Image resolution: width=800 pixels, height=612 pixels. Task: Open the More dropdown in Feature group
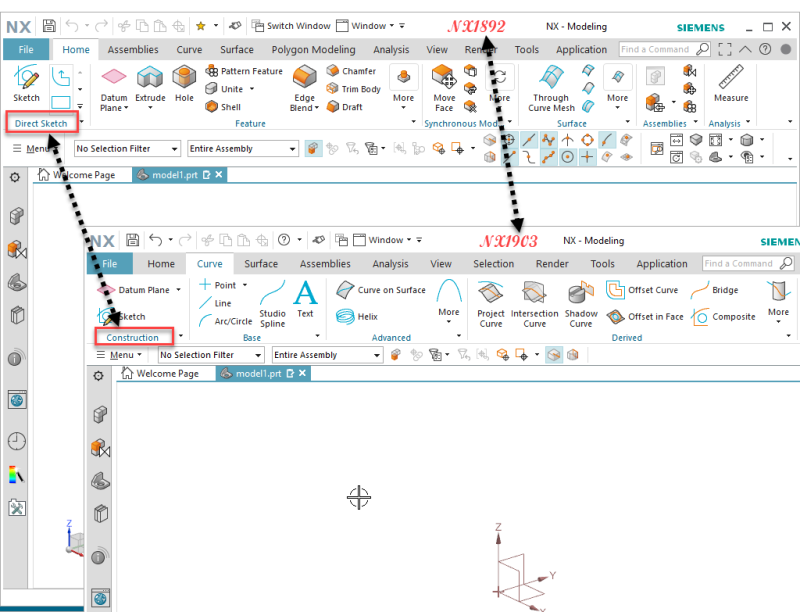point(404,86)
